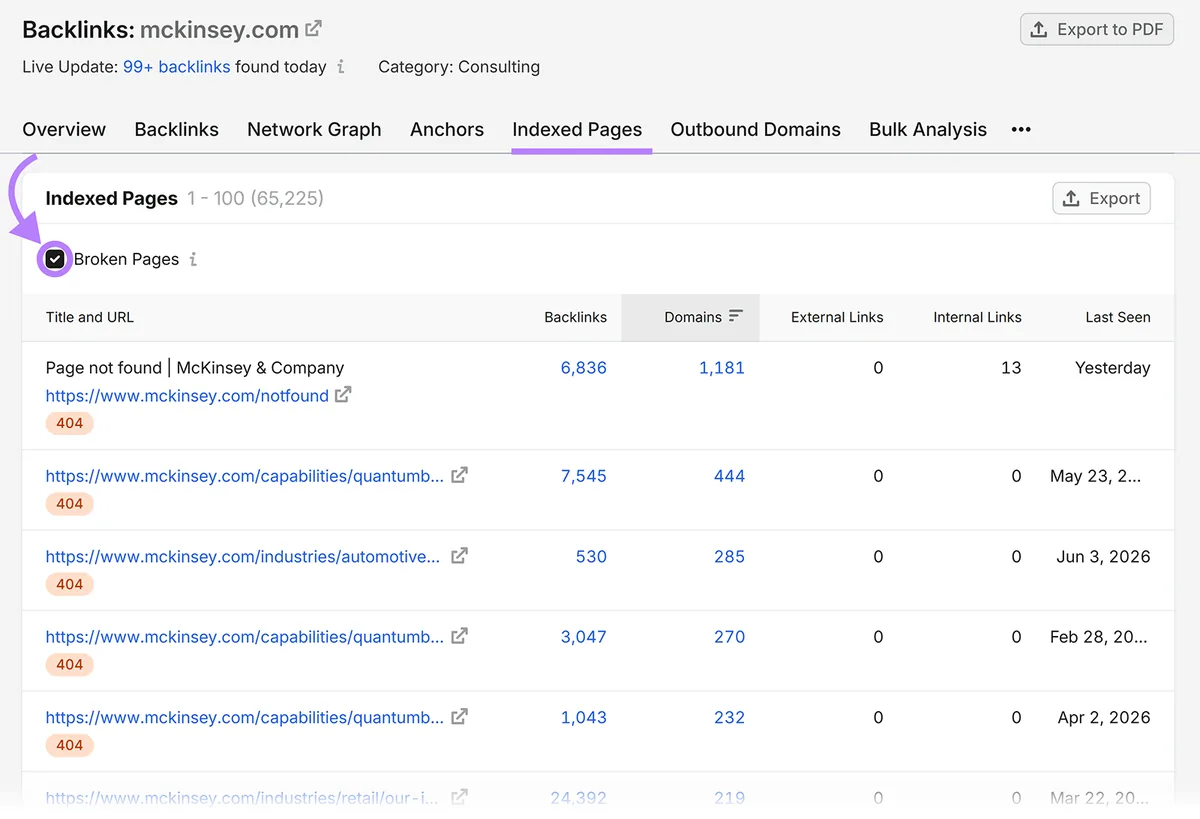The image size is (1200, 819).
Task: Click the 1,043 backlinks value
Action: pos(584,717)
